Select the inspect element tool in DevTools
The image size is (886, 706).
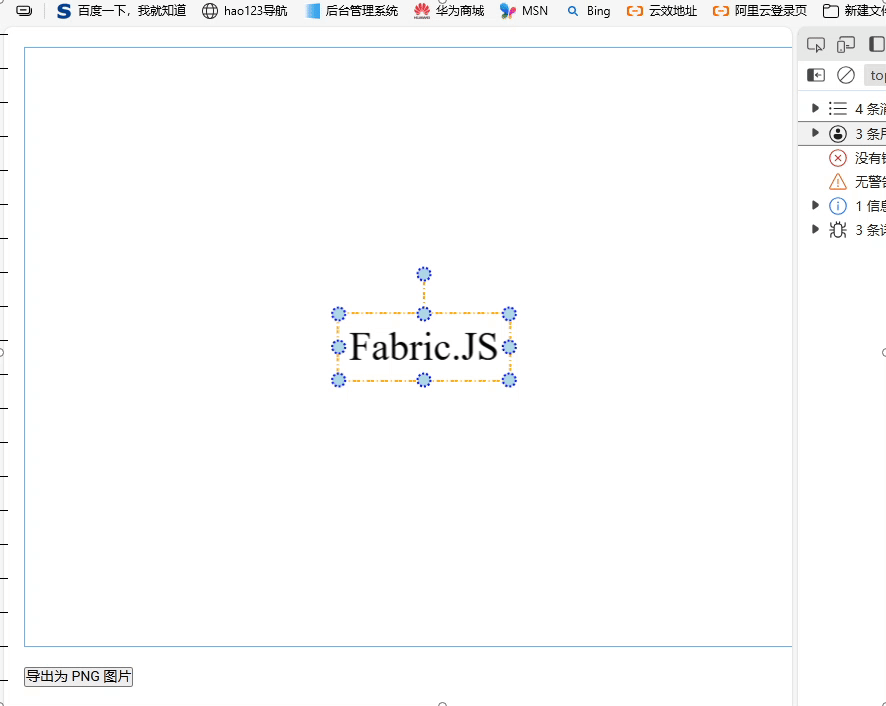coord(816,44)
